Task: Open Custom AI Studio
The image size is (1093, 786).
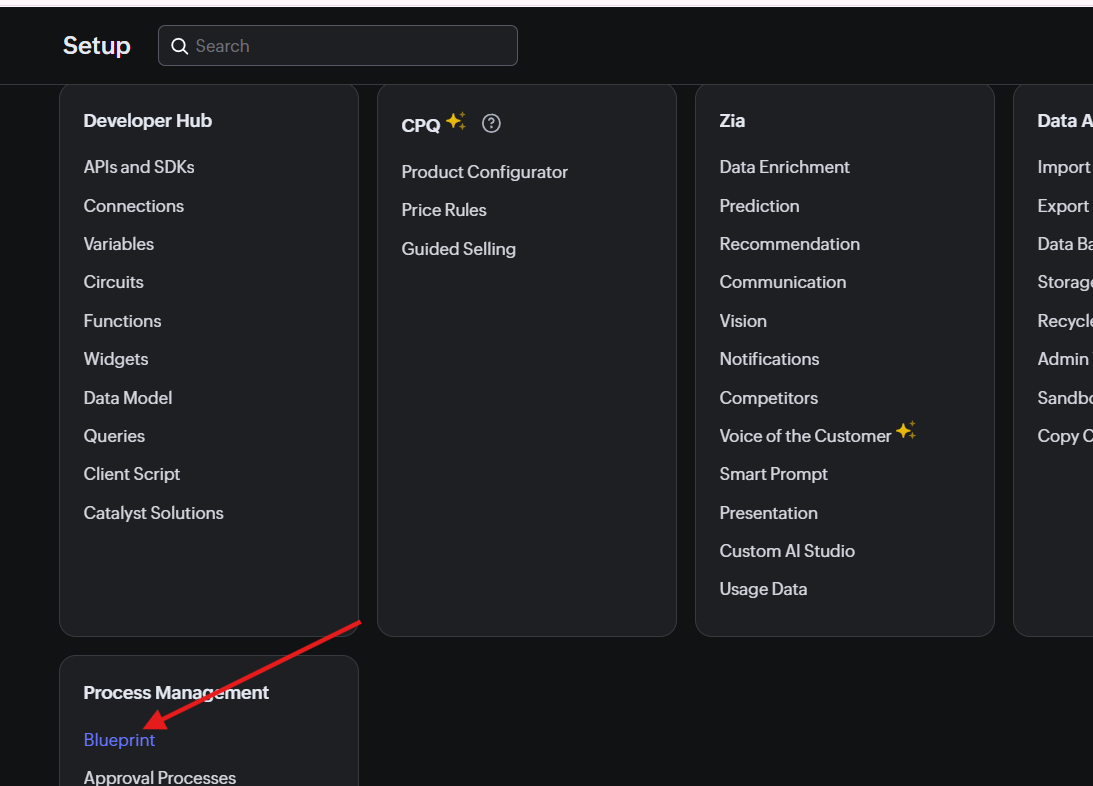Action: (x=787, y=551)
